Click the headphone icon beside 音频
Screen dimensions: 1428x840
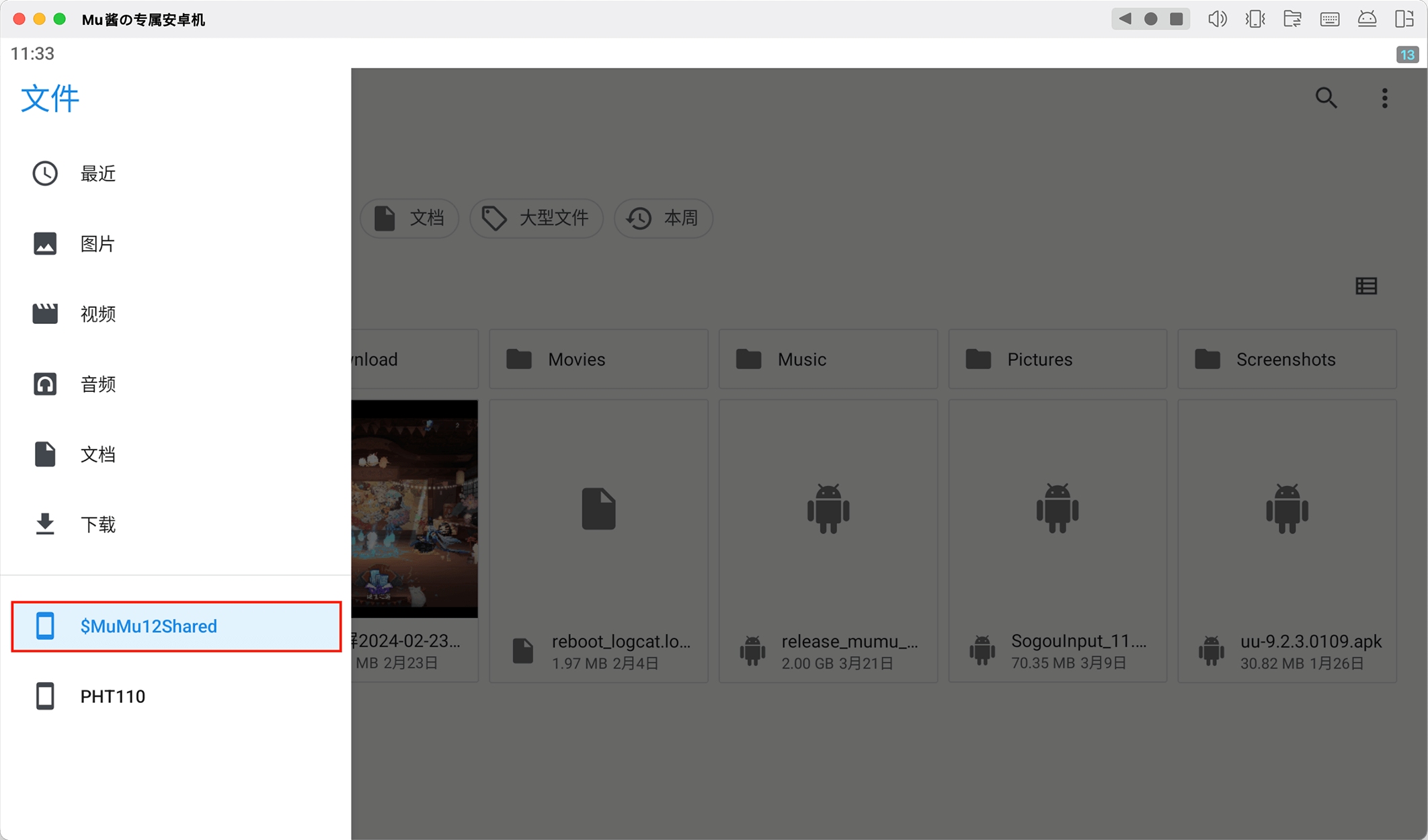tap(45, 384)
